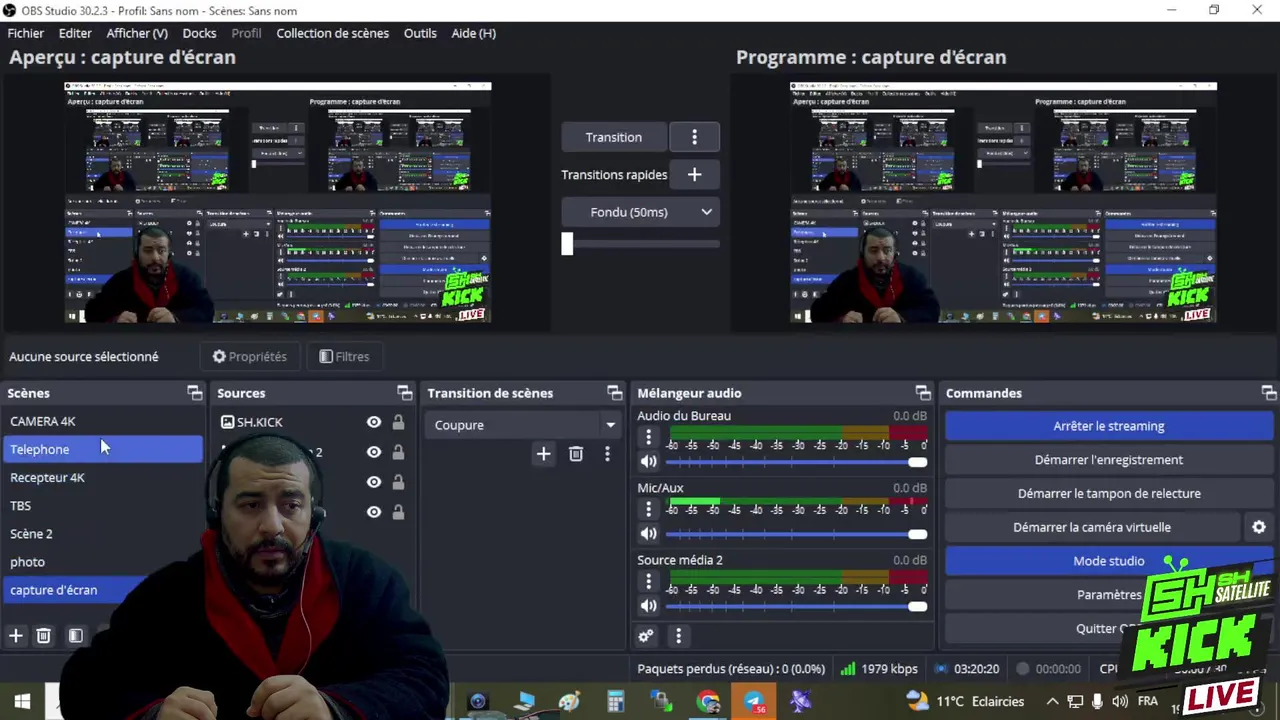Mute Mic/Aux speaker

(648, 534)
